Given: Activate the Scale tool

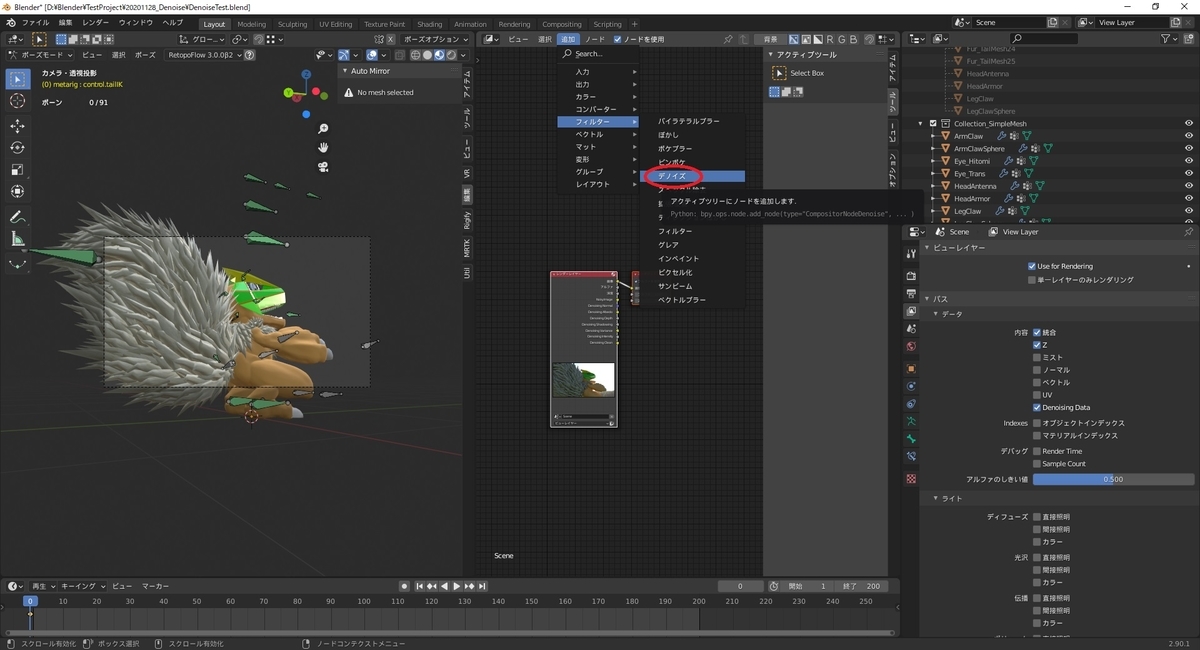Looking at the screenshot, I should coord(18,170).
